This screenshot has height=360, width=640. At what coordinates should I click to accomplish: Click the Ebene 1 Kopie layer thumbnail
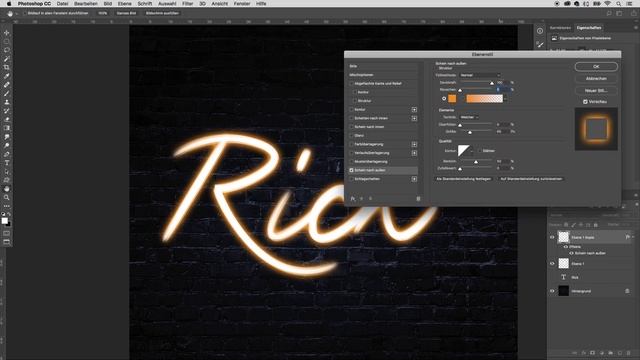tap(564, 237)
